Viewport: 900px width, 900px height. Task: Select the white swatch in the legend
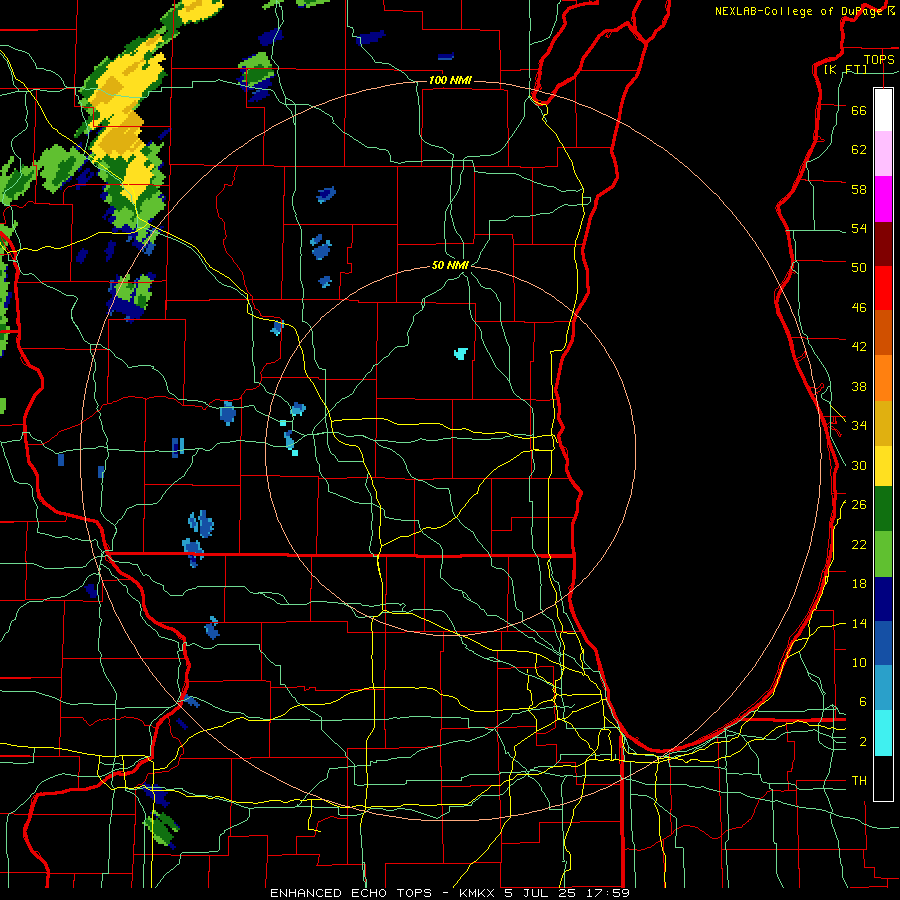coord(883,110)
